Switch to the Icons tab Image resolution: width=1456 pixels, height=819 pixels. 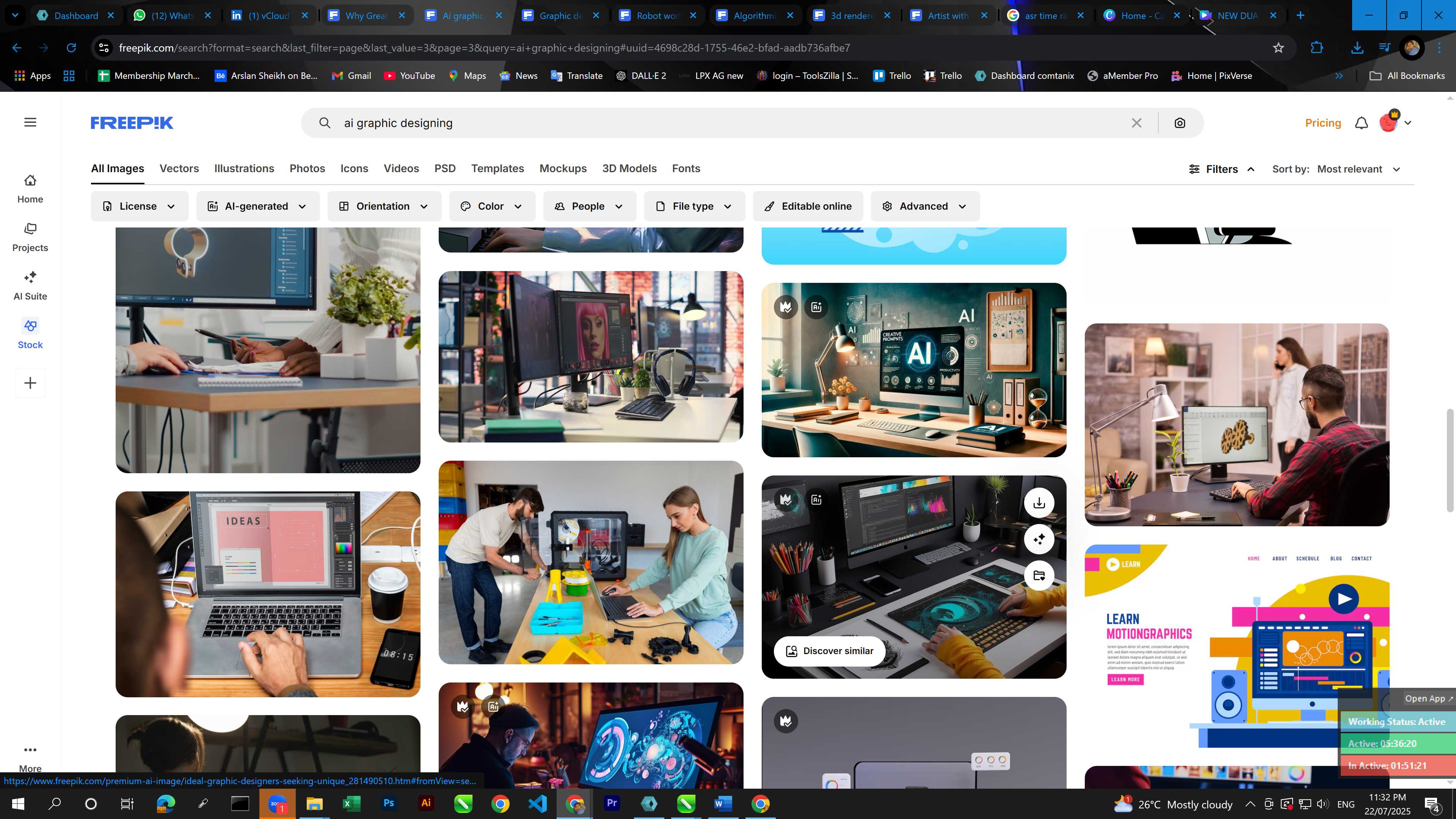pyautogui.click(x=355, y=168)
